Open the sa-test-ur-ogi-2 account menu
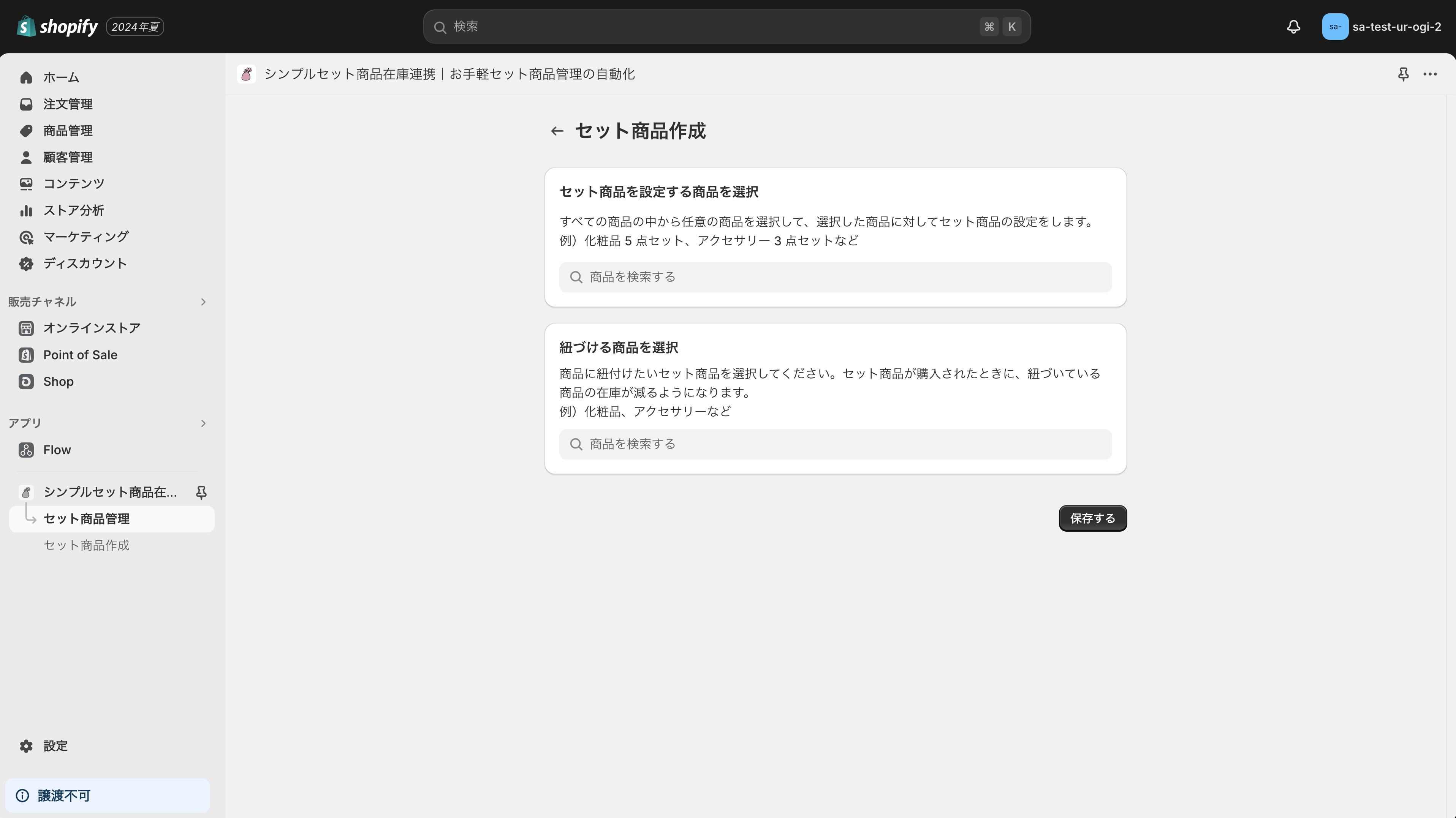Screen dimensions: 1456x818 pos(1382,27)
